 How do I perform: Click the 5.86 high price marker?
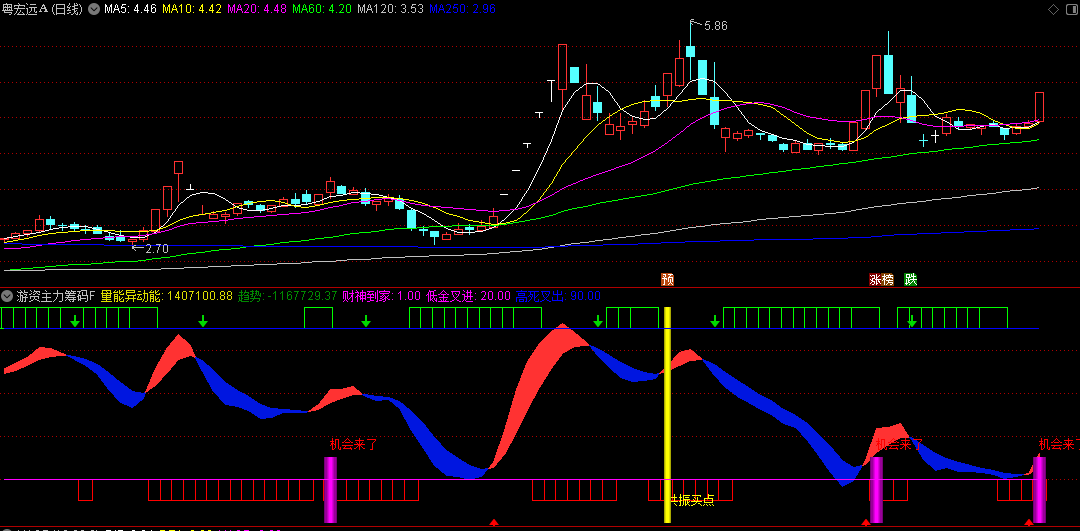[714, 26]
